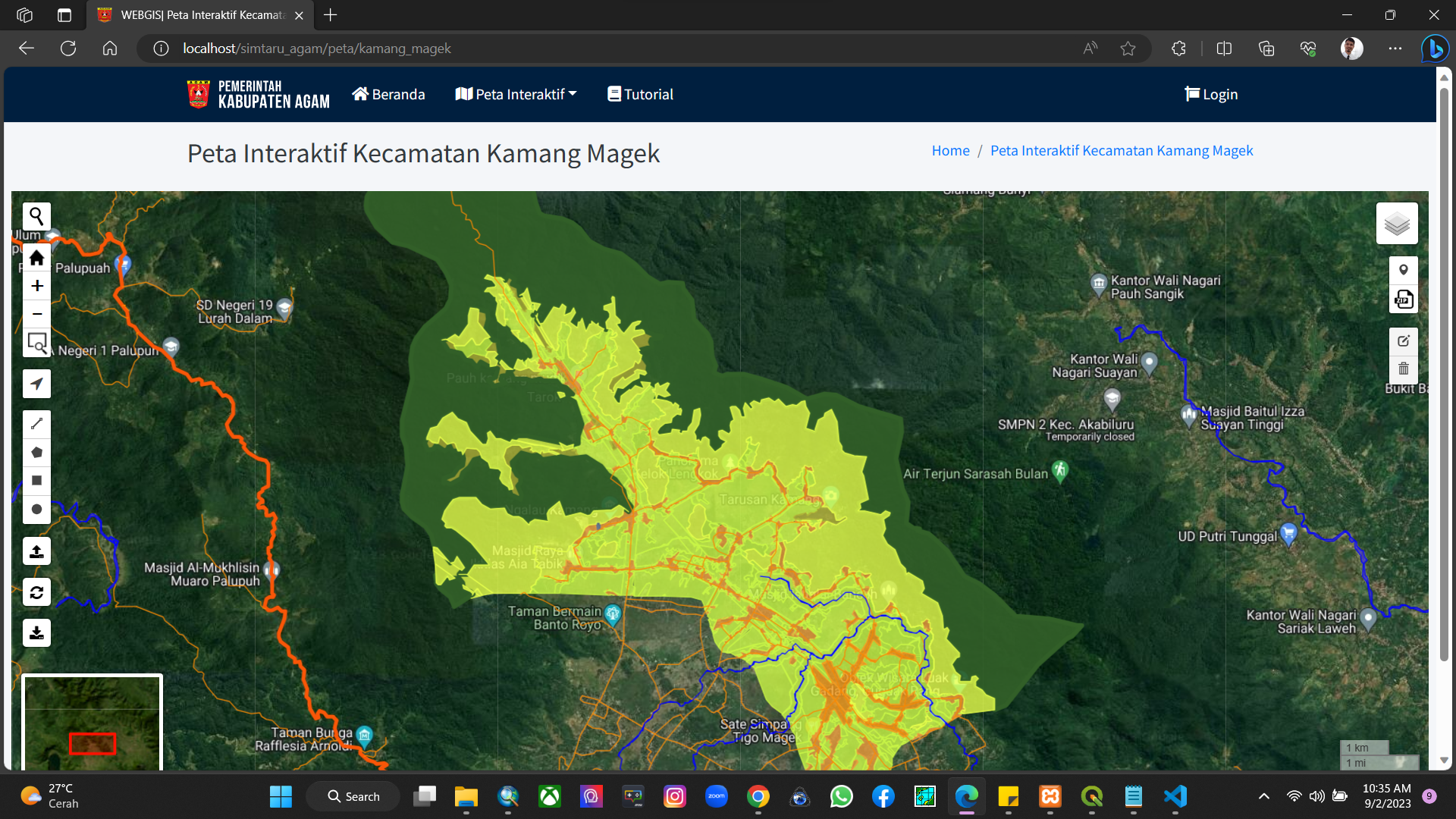Click the browser home button
Viewport: 1456px width, 819px height.
pos(110,49)
